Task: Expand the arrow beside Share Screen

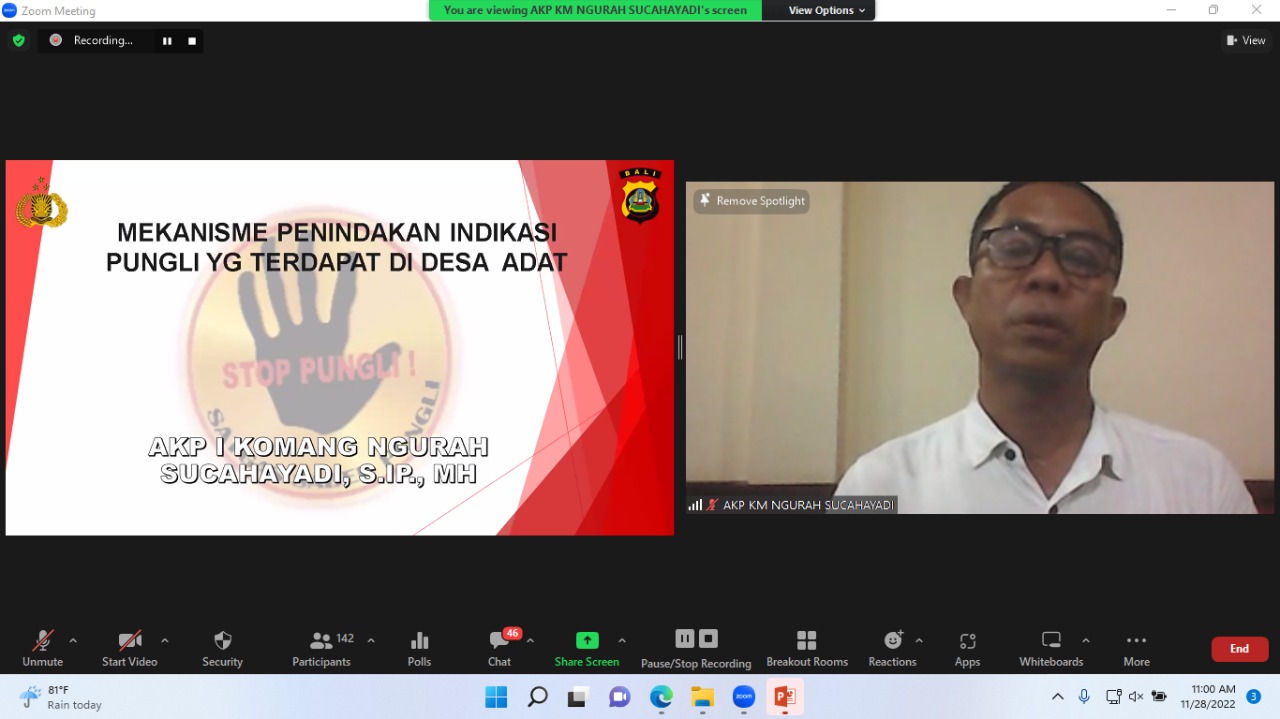Action: (x=622, y=641)
